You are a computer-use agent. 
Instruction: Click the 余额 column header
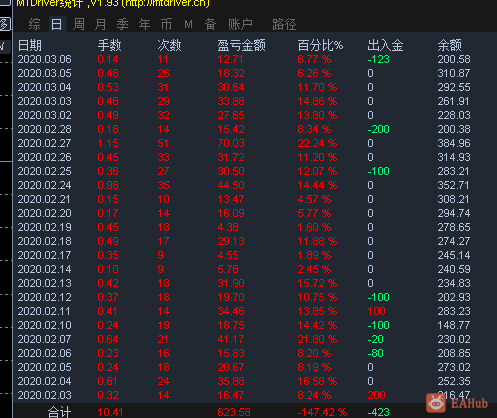pos(450,45)
